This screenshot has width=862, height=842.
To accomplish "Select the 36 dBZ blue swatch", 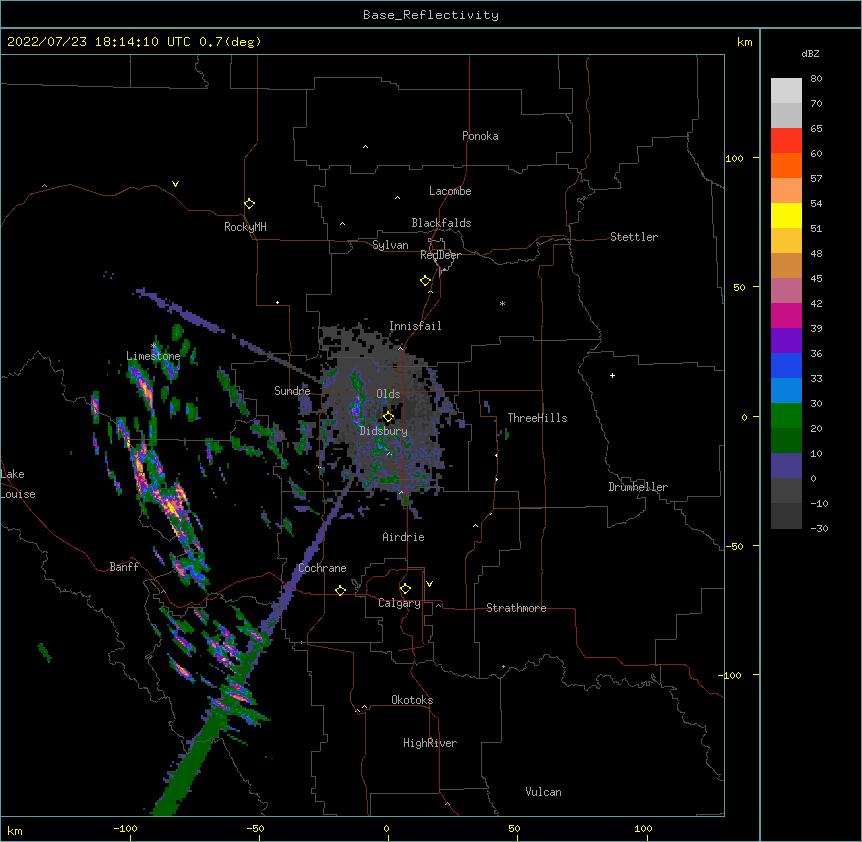I will (x=786, y=365).
